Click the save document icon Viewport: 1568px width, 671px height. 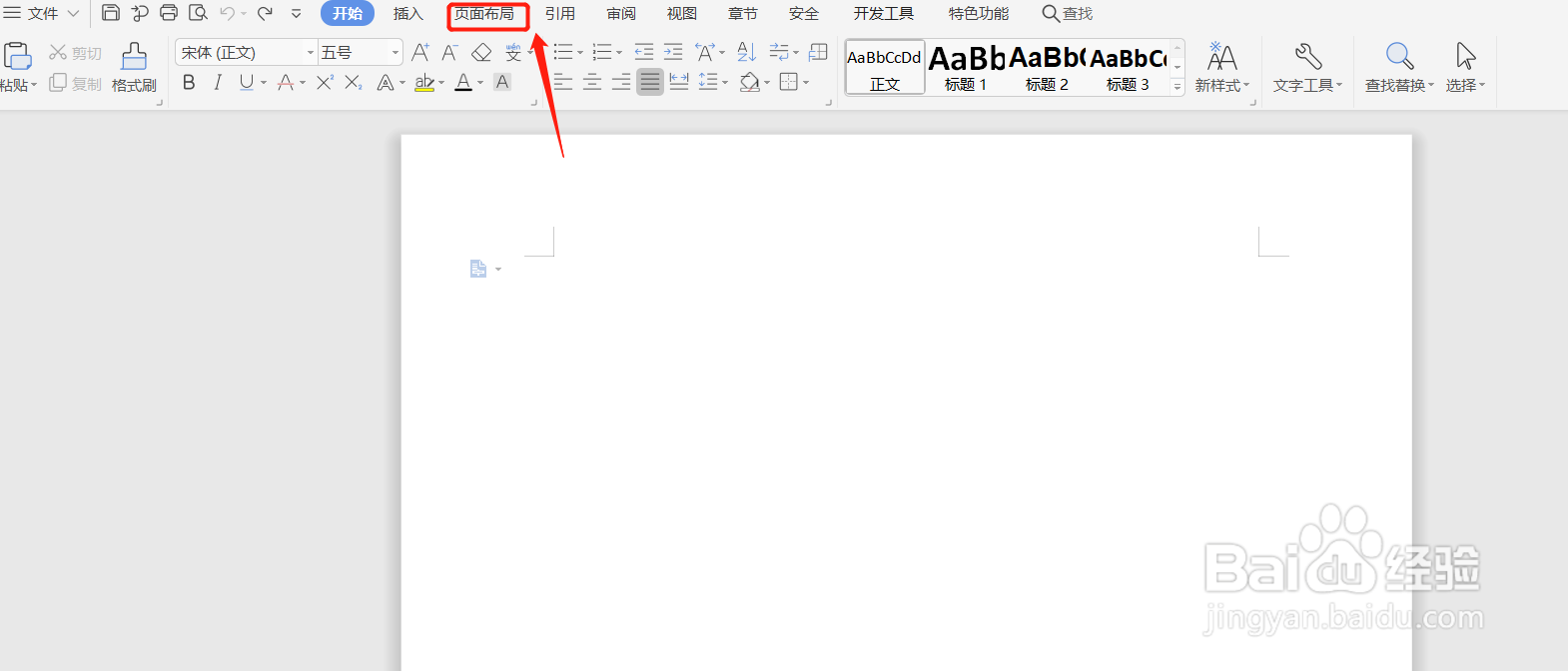[111, 13]
